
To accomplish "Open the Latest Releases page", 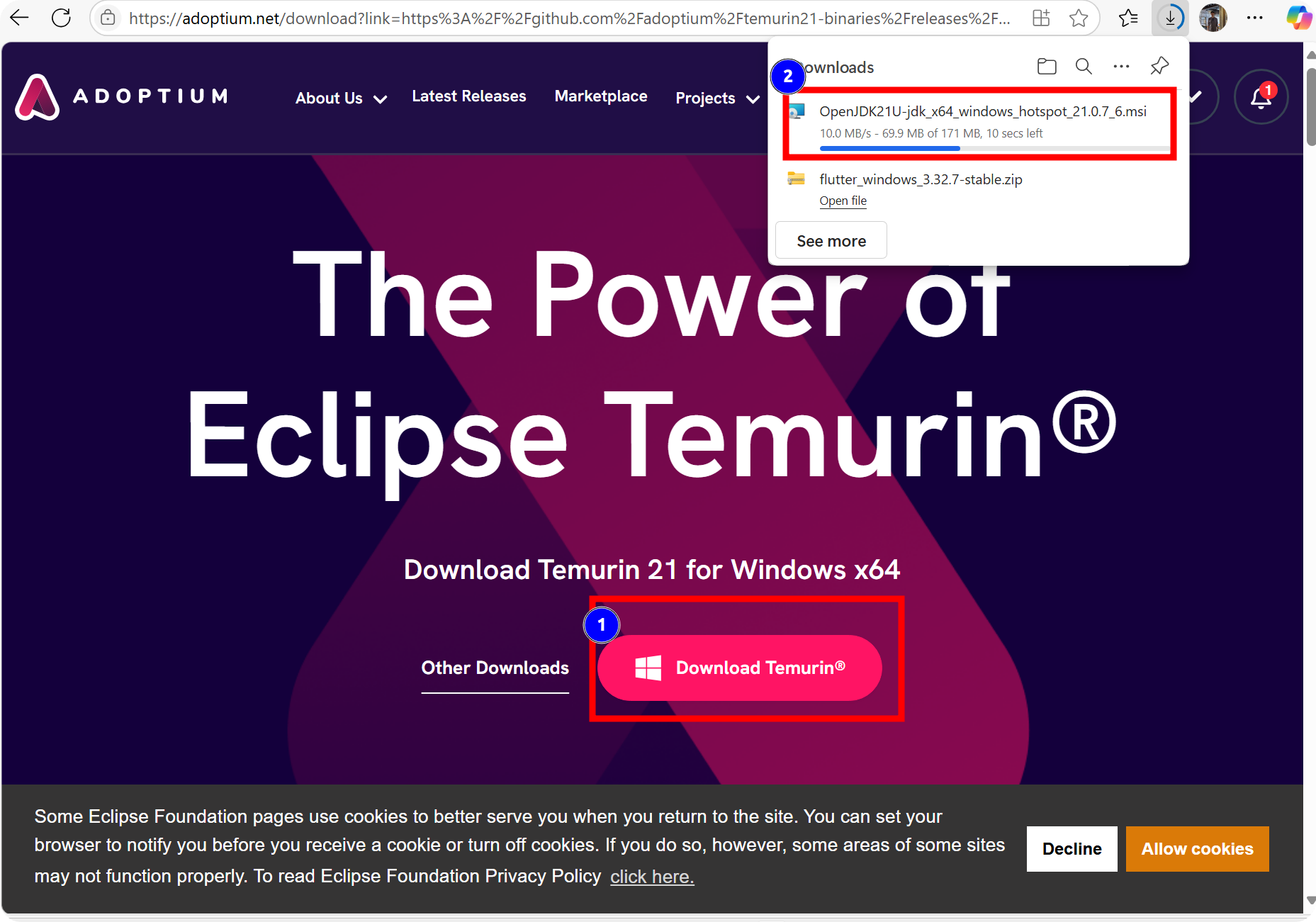I will 469,96.
